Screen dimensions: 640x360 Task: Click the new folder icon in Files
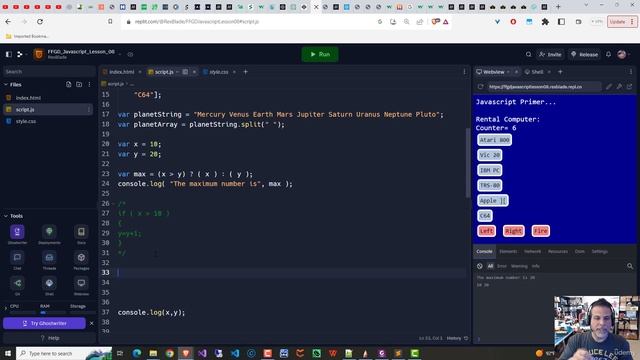pos(79,84)
